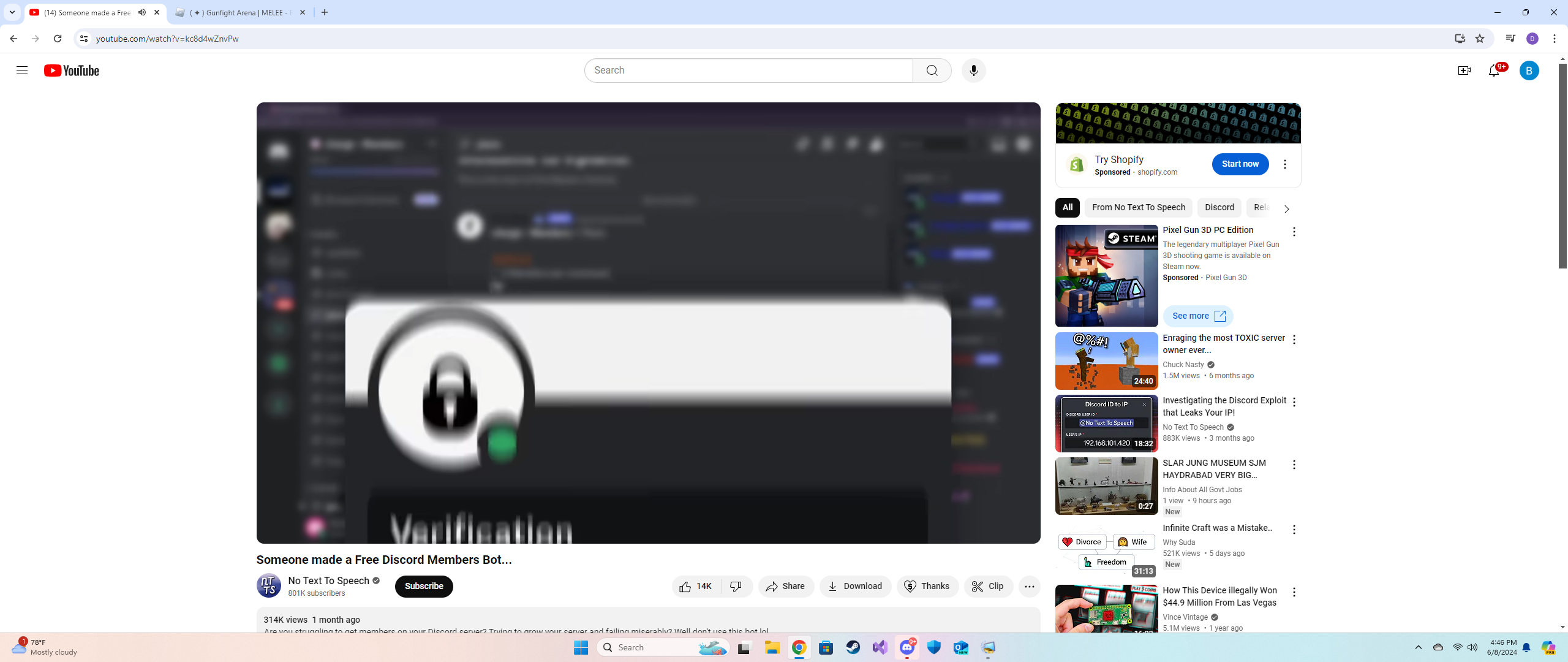Click the page vertical scrollbar thumb
Screen dimensions: 1568x662
coord(1562,165)
